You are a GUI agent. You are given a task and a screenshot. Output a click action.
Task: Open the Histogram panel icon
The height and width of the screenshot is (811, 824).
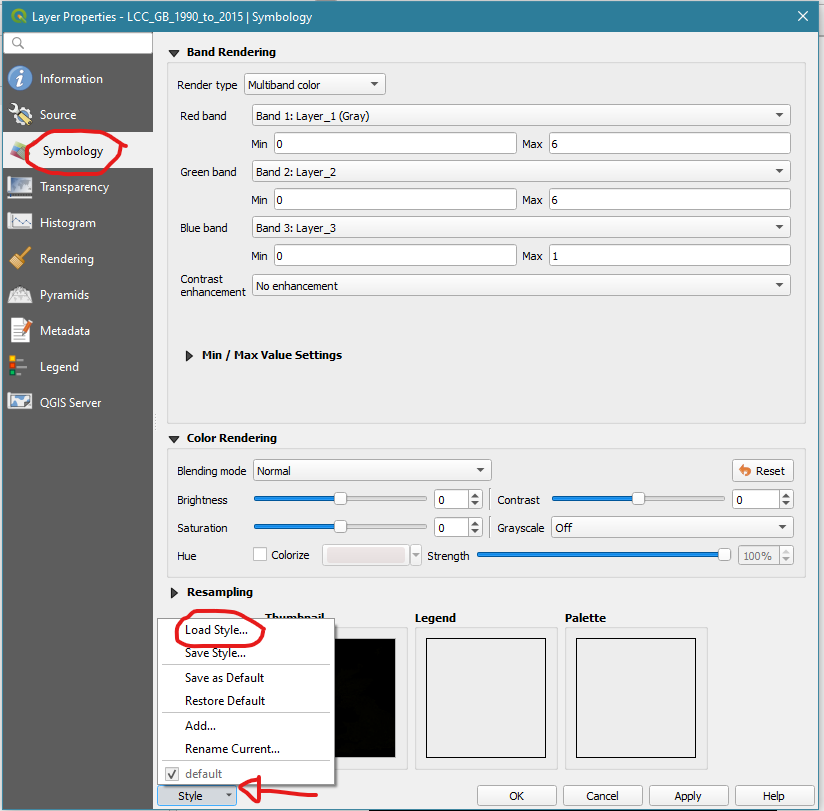[20, 223]
